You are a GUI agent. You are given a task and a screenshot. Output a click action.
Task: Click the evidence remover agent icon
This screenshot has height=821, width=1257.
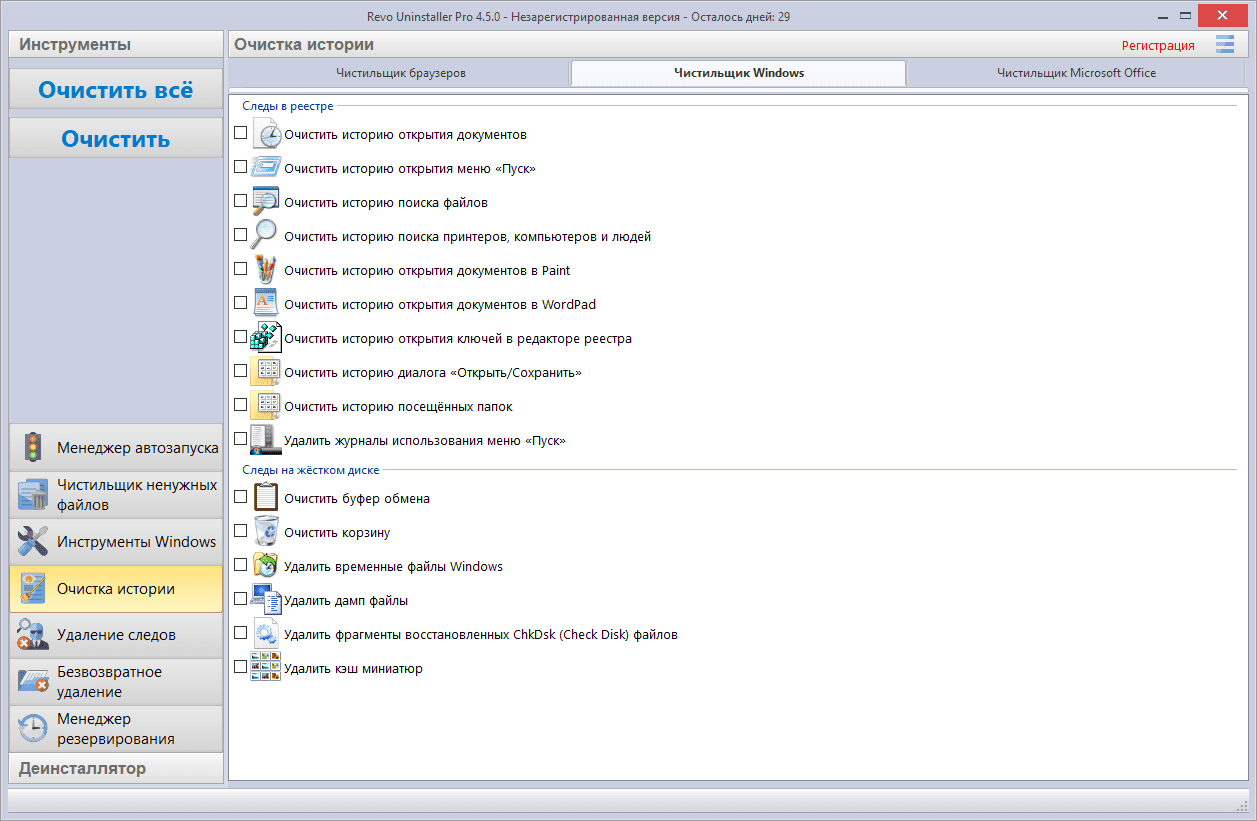pyautogui.click(x=33, y=634)
